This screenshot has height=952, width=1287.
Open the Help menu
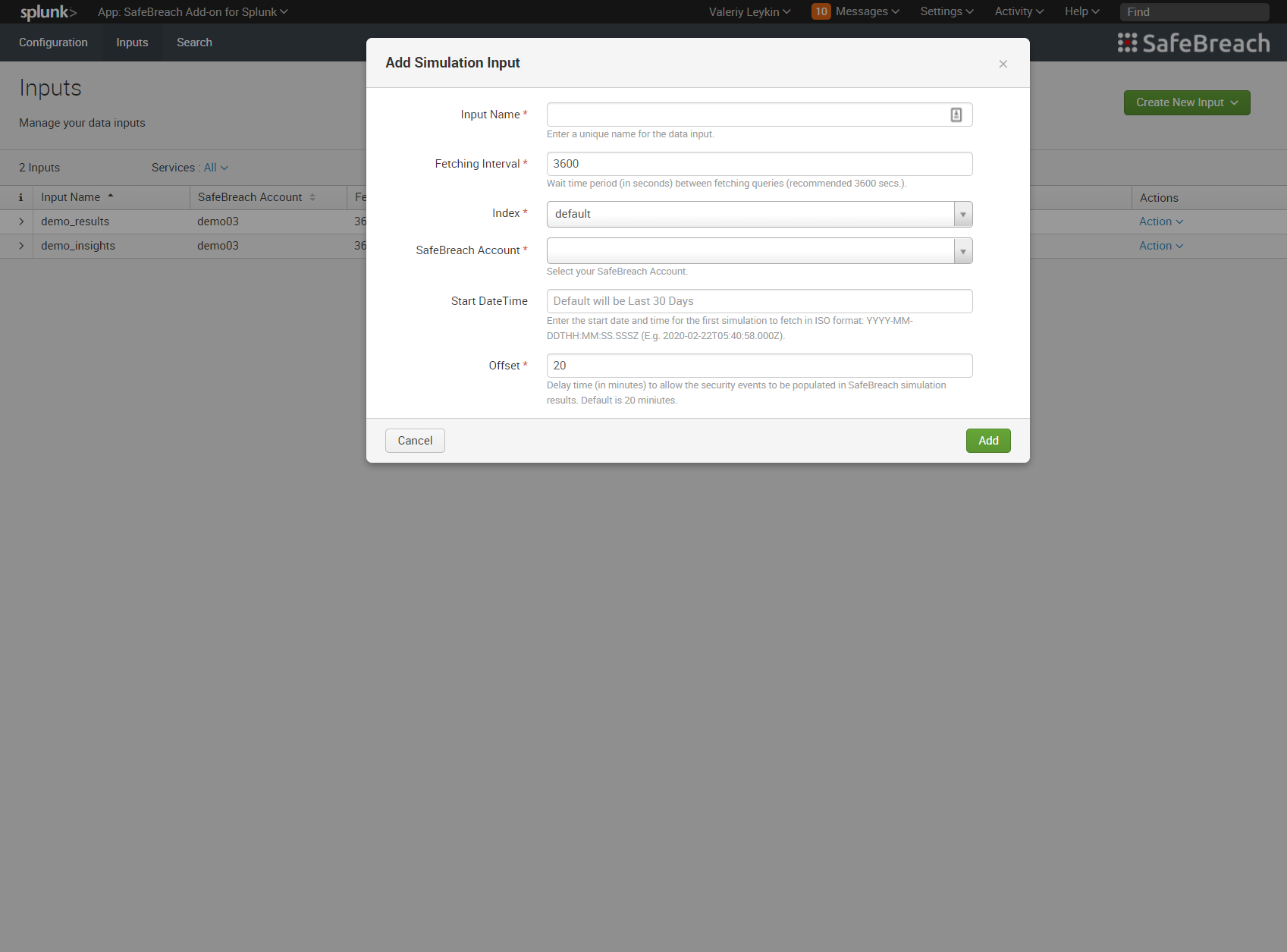1081,11
